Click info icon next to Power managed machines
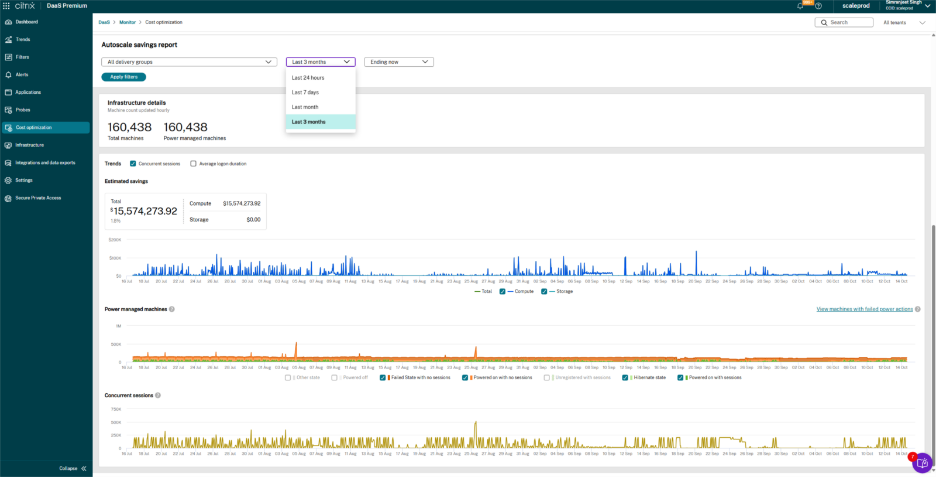 click(172, 309)
